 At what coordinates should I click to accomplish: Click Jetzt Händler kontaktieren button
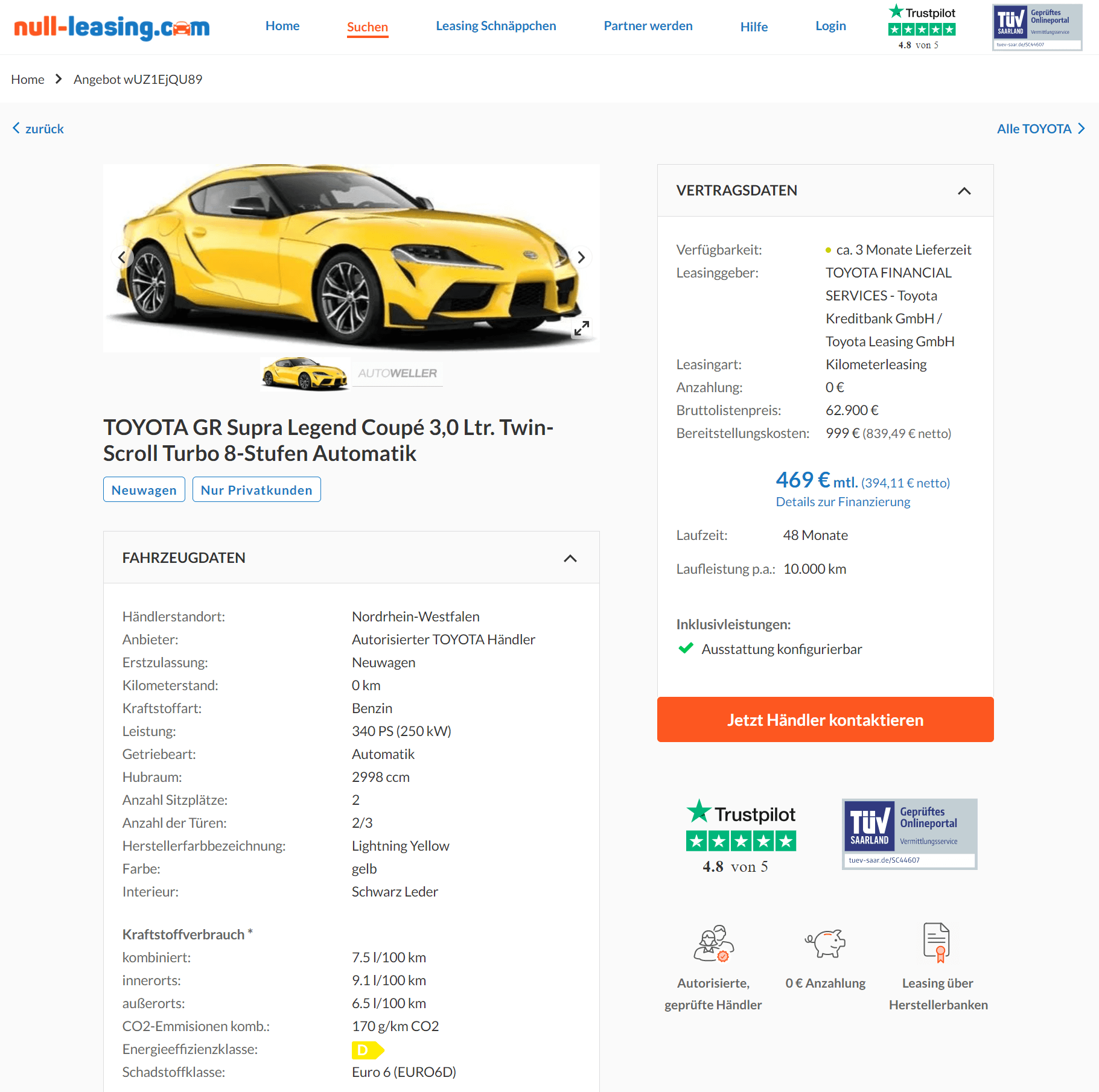point(825,719)
